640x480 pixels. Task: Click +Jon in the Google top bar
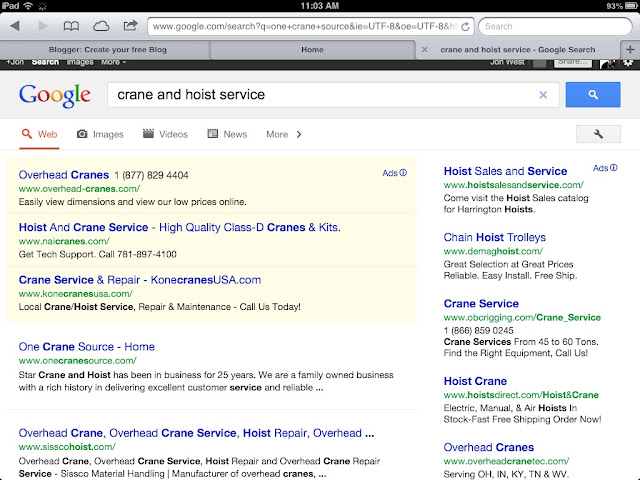(x=15, y=62)
